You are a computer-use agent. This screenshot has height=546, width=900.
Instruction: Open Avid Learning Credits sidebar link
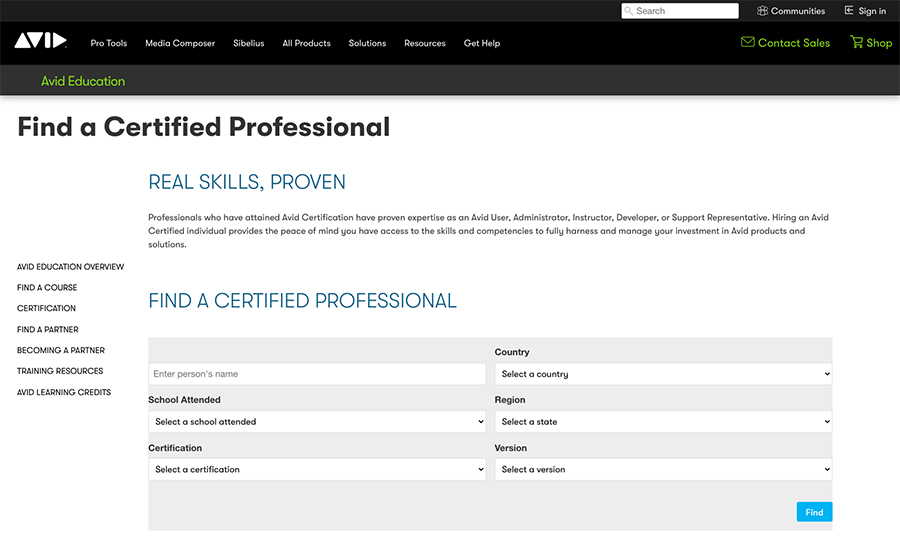(64, 392)
